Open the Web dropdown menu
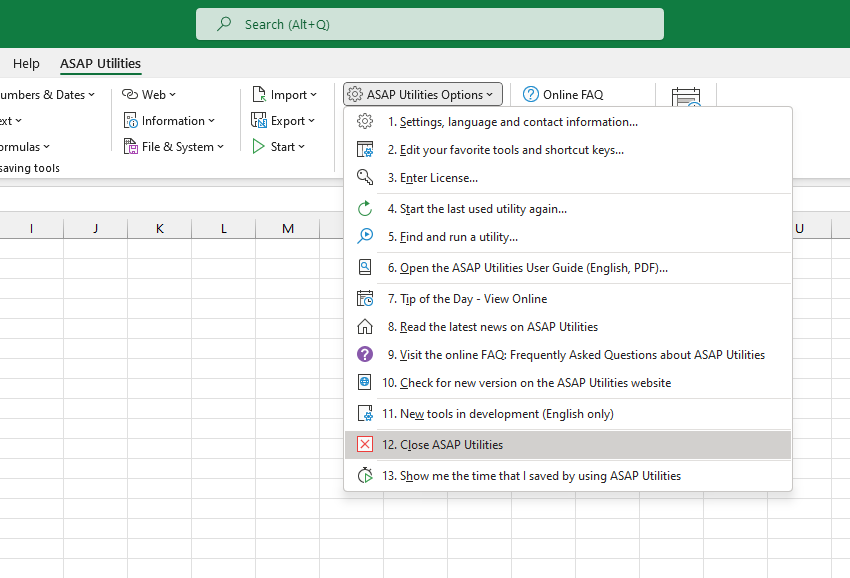This screenshot has height=578, width=850. coord(172,94)
